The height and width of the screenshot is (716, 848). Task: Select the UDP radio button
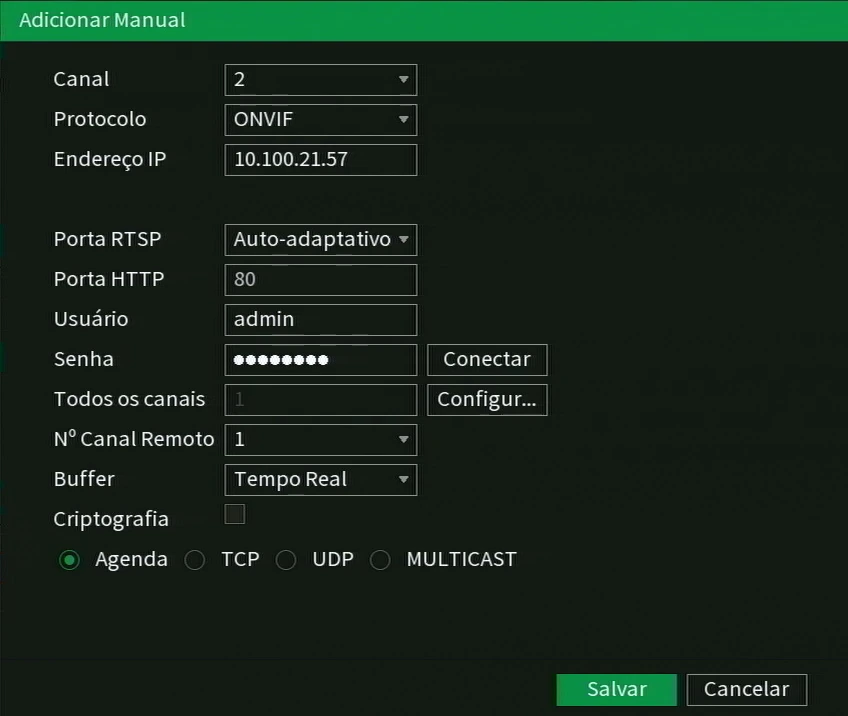point(286,560)
